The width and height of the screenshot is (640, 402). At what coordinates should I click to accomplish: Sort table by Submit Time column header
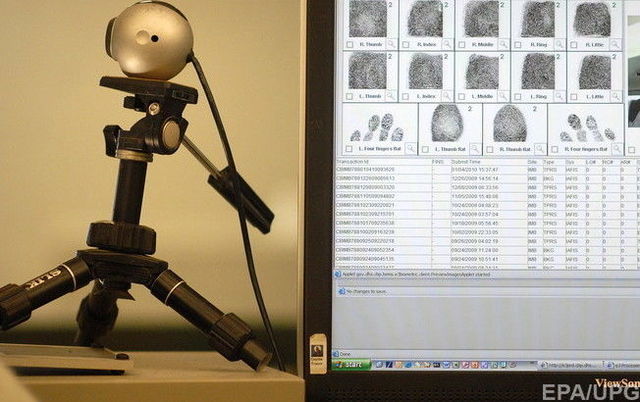click(x=467, y=161)
